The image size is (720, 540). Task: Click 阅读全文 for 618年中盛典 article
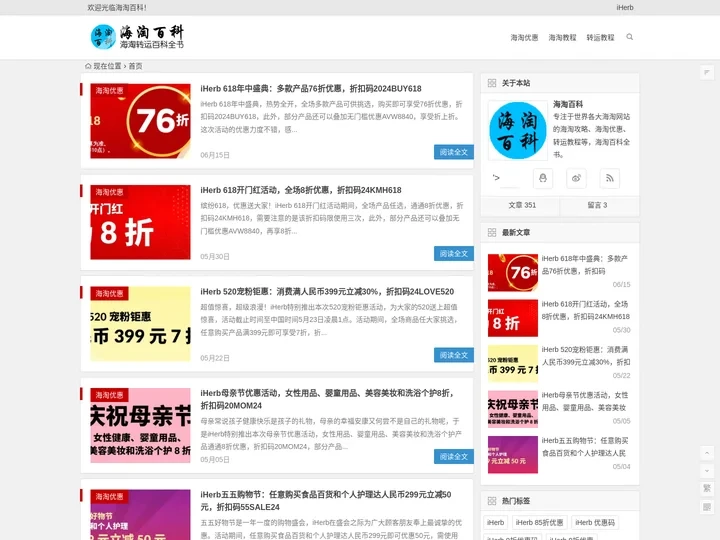point(454,152)
